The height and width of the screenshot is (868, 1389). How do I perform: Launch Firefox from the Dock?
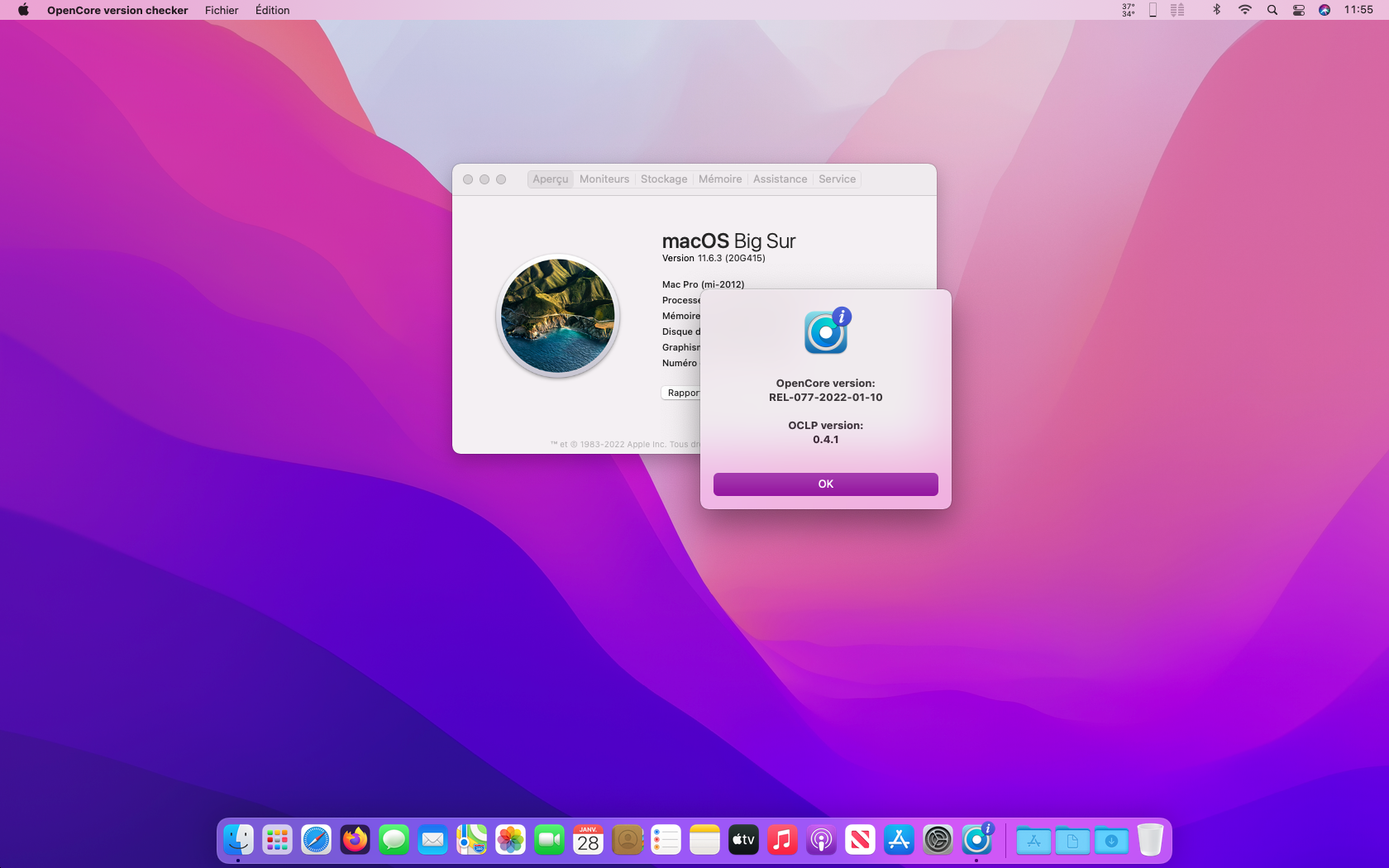[x=356, y=841]
